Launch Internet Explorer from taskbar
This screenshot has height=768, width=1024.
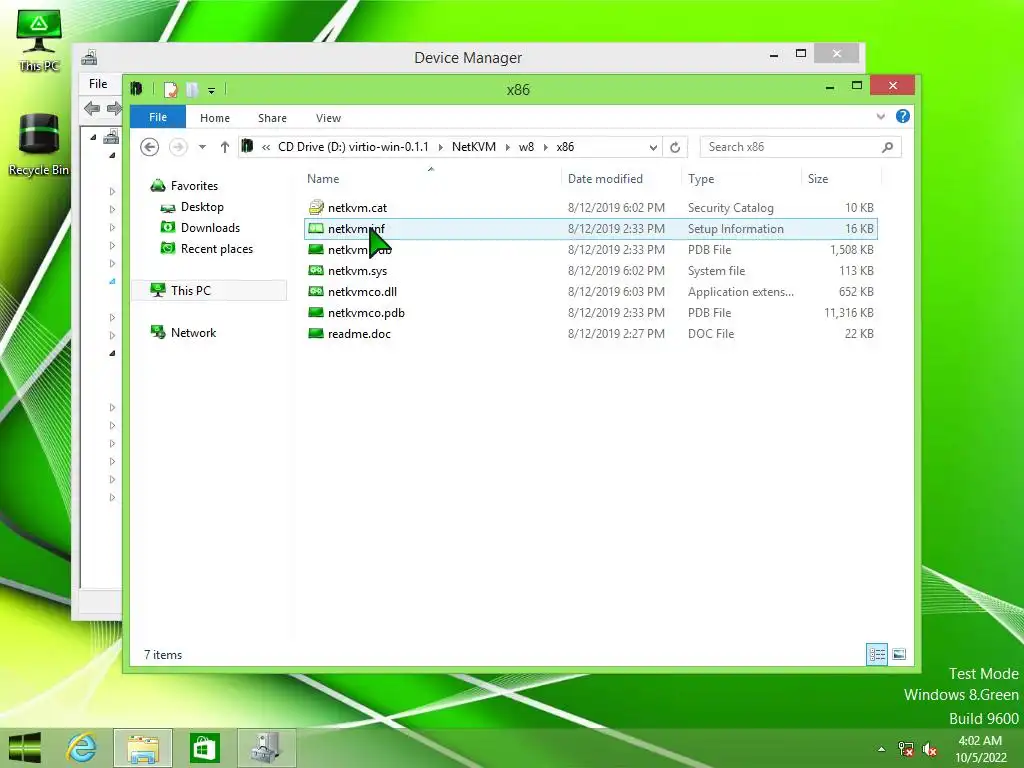click(x=82, y=748)
